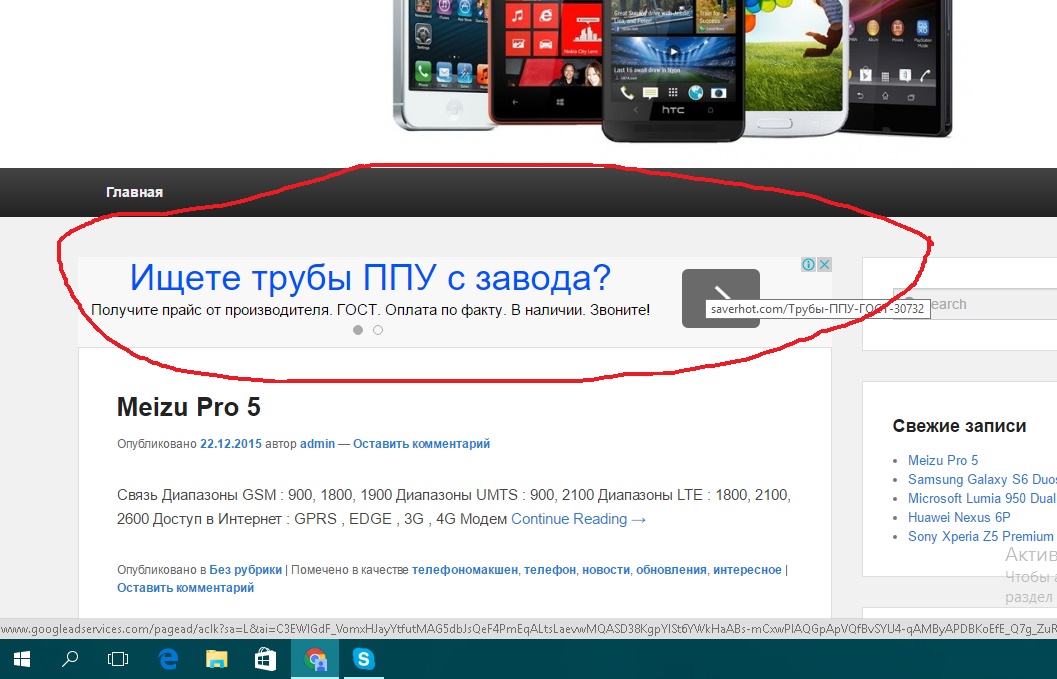Click top Оставить комментарий link
This screenshot has height=679, width=1057.
tap(421, 444)
